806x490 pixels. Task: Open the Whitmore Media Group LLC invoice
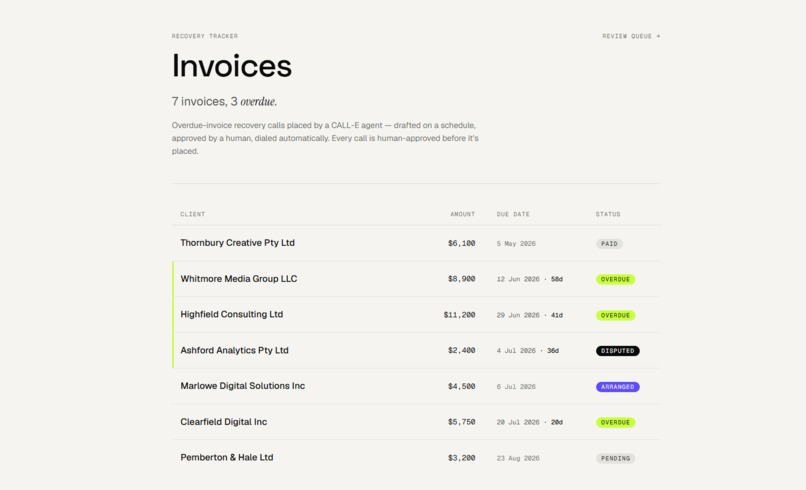416,279
